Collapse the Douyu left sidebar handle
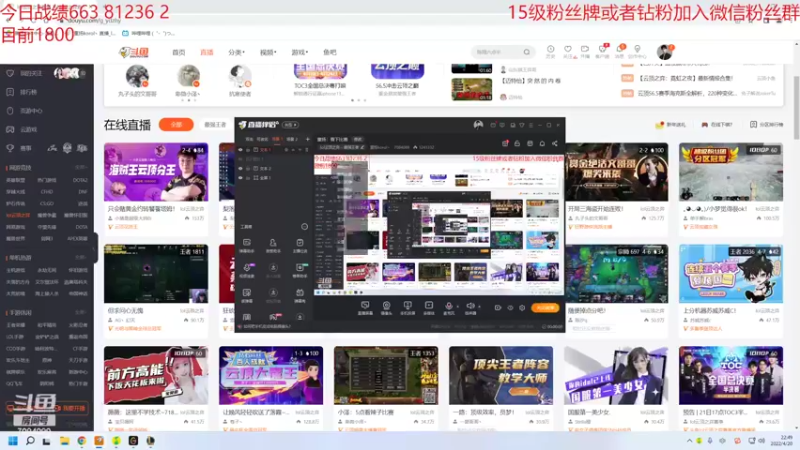The height and width of the screenshot is (450, 800). point(95,250)
